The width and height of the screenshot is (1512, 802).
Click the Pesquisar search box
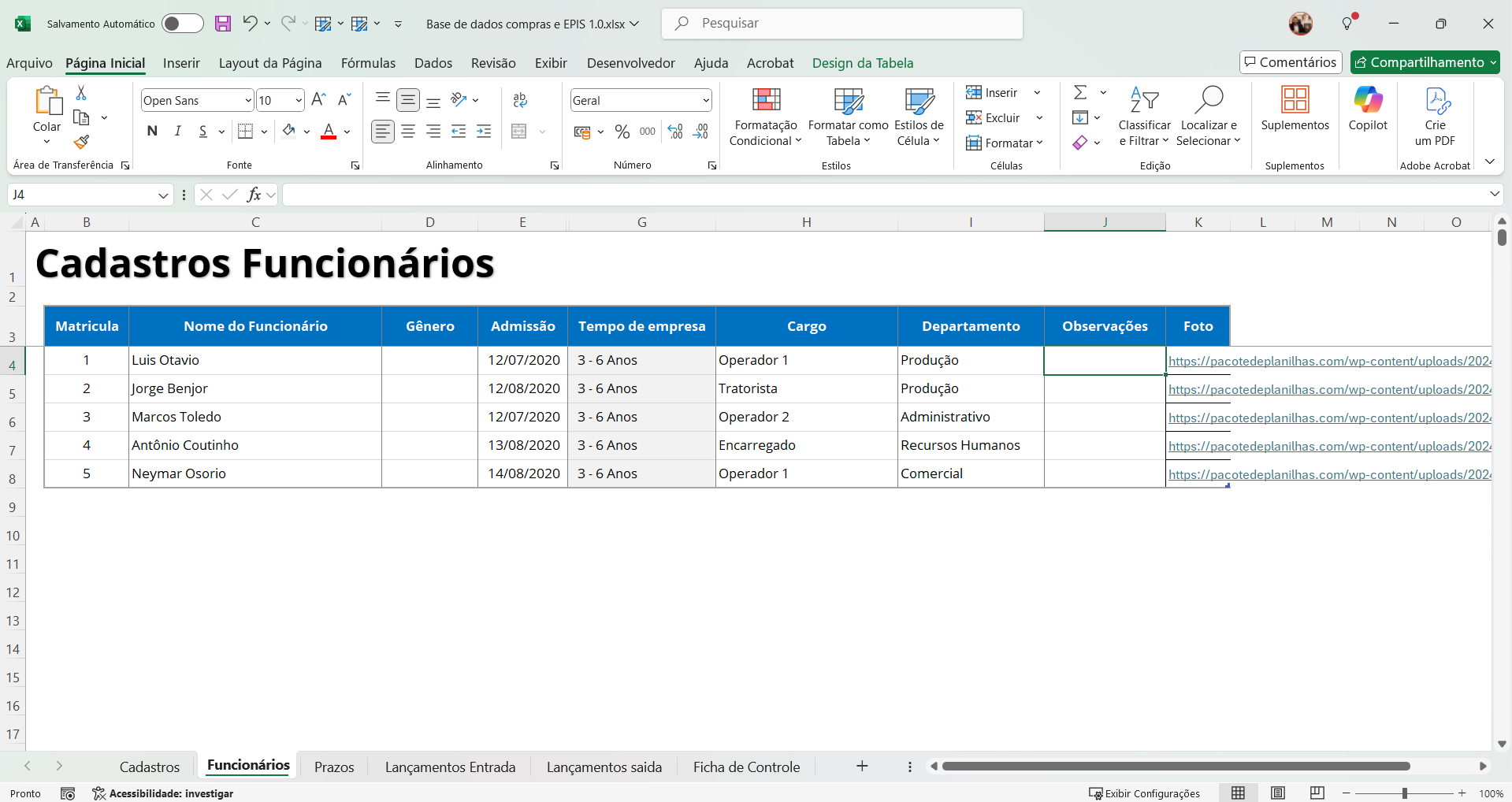pos(842,24)
